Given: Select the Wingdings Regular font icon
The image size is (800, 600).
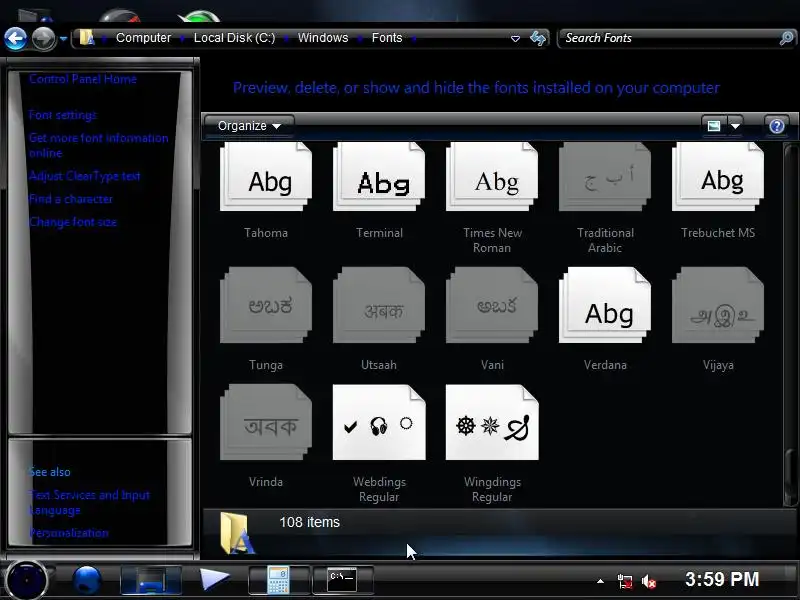Looking at the screenshot, I should (492, 422).
